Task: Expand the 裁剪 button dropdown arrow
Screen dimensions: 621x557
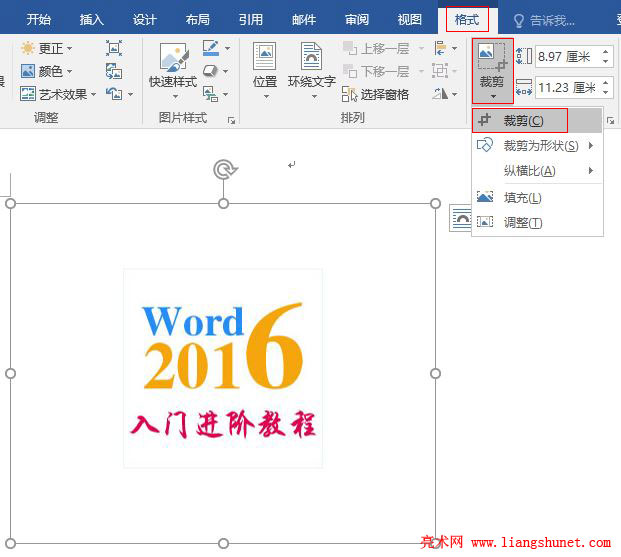Action: click(493, 96)
